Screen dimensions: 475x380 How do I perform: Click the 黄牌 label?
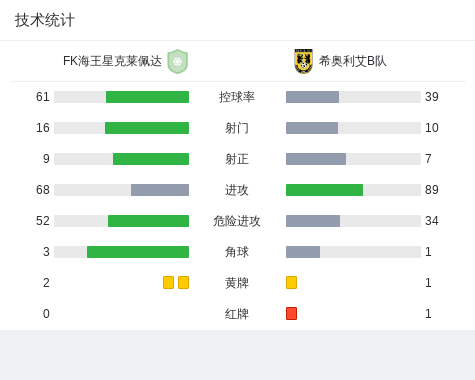point(237,283)
